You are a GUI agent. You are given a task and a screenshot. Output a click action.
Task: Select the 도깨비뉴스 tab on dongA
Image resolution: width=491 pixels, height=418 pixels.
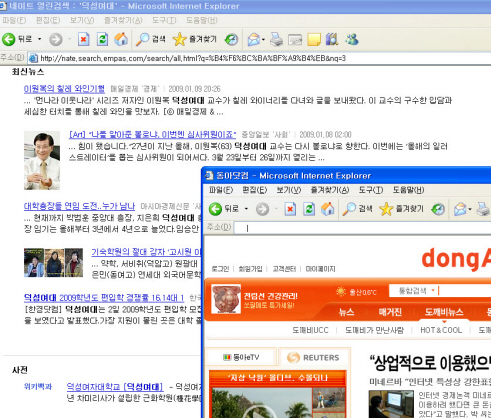[x=444, y=312]
